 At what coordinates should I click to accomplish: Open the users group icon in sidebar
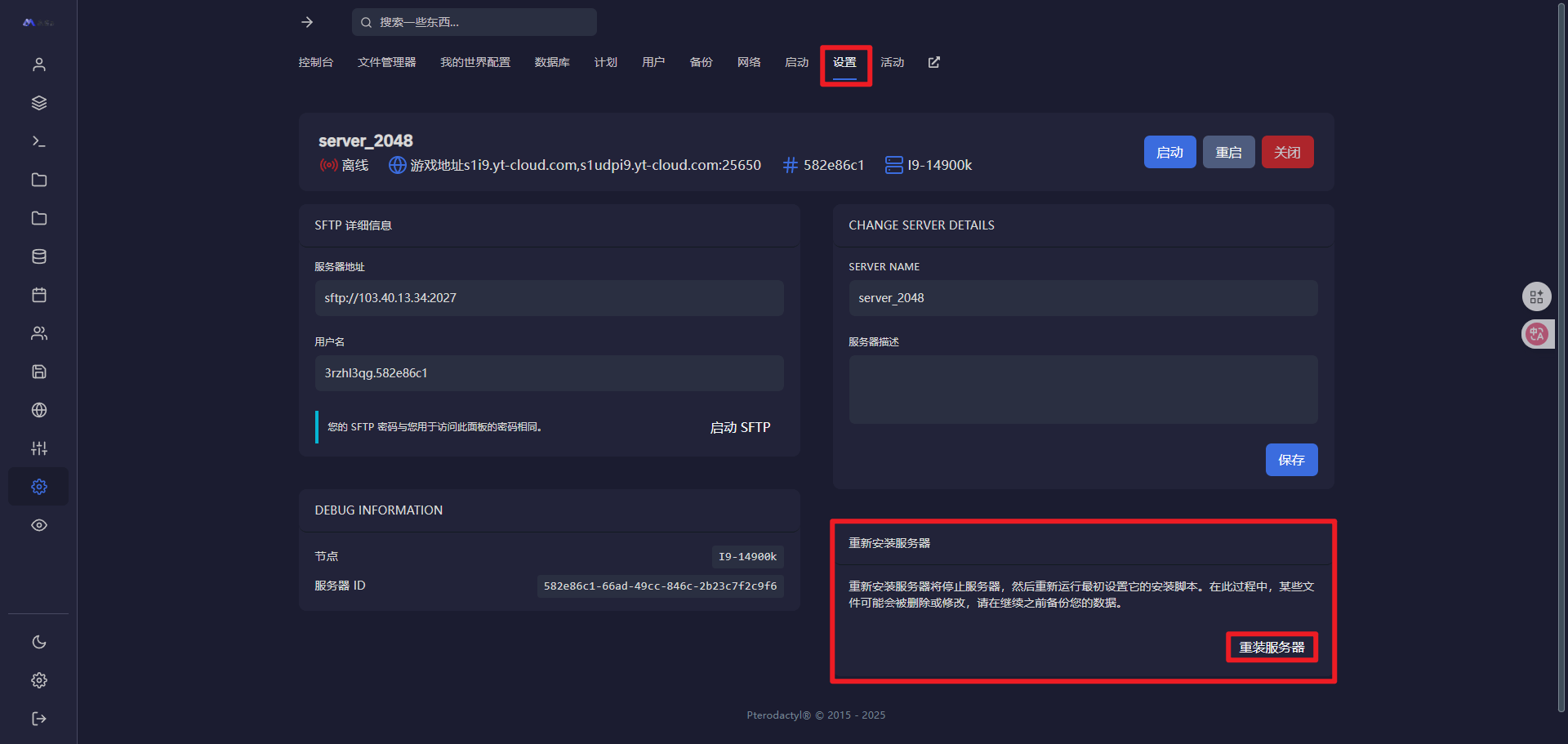pyautogui.click(x=38, y=333)
